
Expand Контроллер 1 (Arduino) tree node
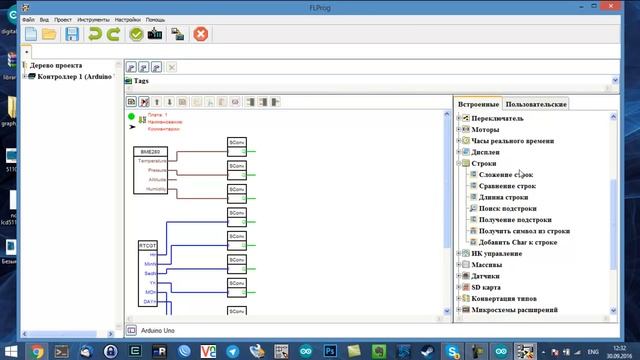[x=25, y=76]
